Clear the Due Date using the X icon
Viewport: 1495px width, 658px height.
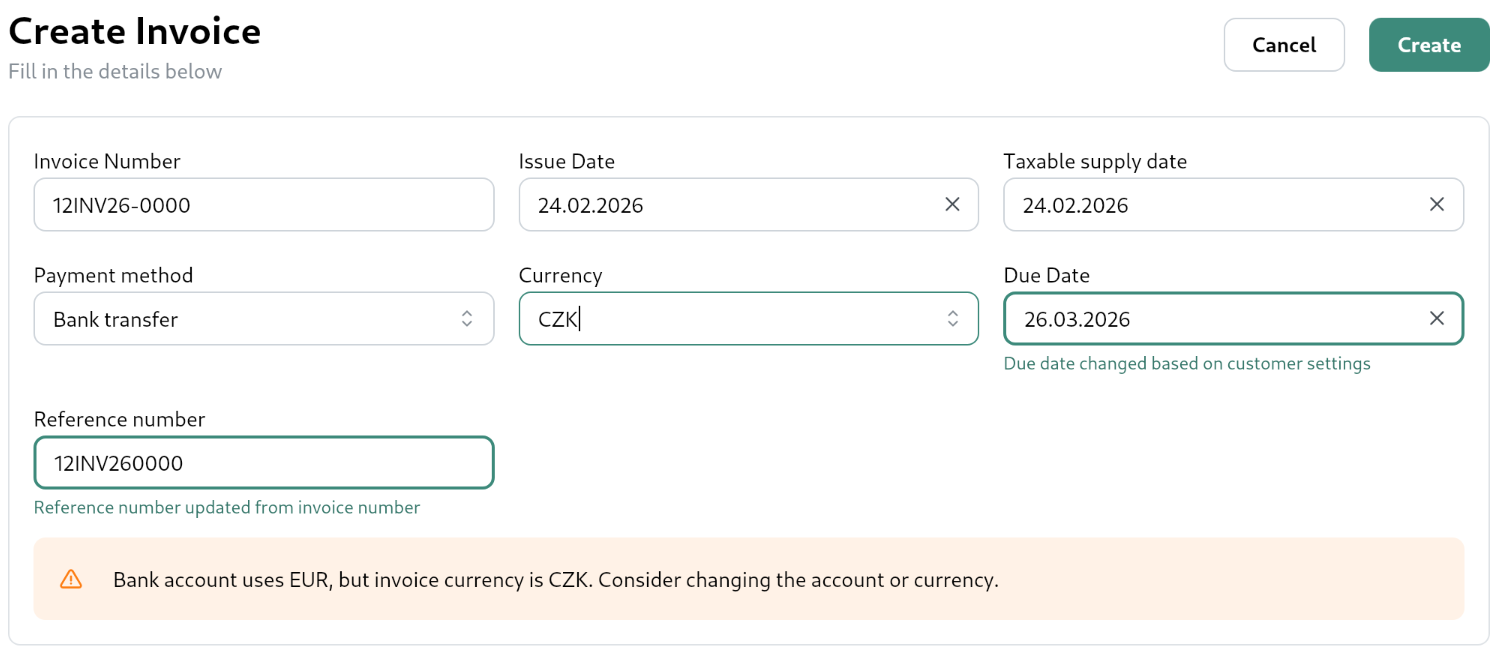point(1437,318)
